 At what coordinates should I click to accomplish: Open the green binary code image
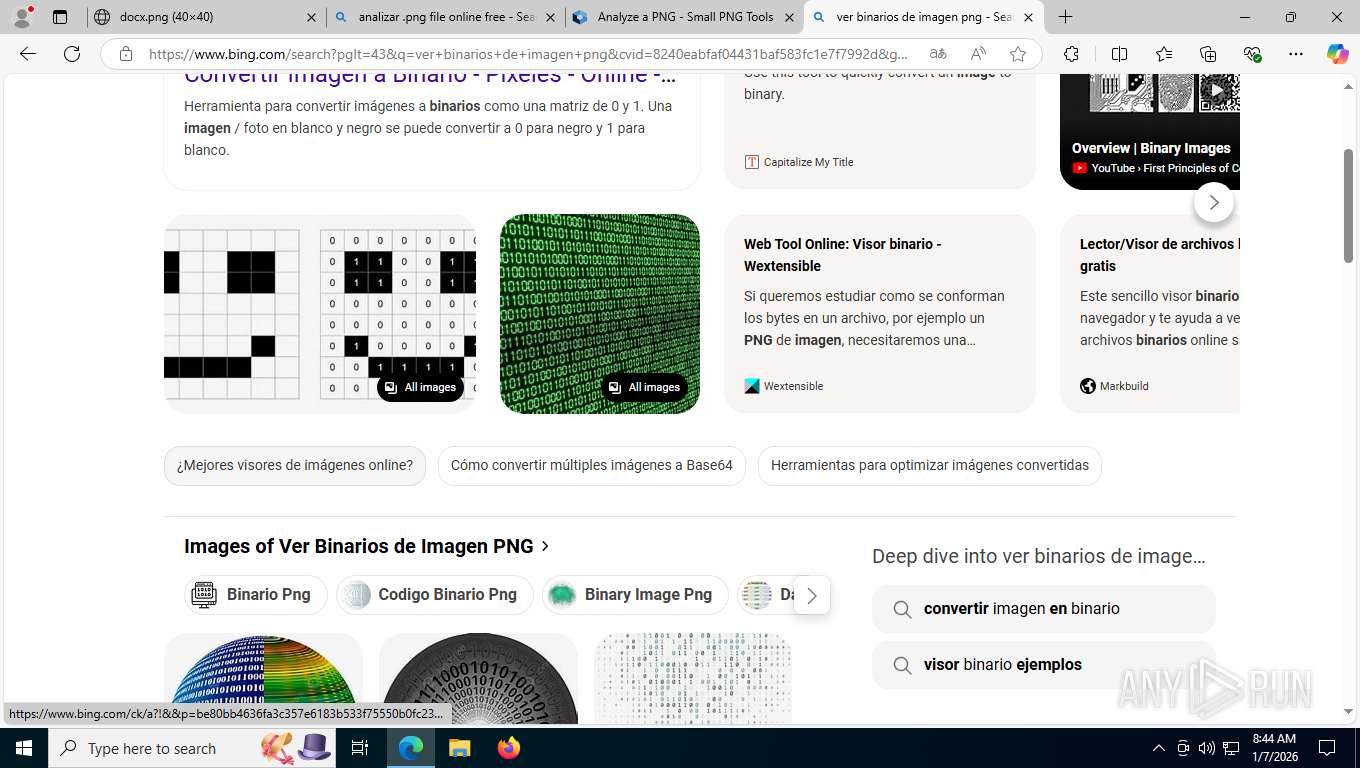[600, 314]
